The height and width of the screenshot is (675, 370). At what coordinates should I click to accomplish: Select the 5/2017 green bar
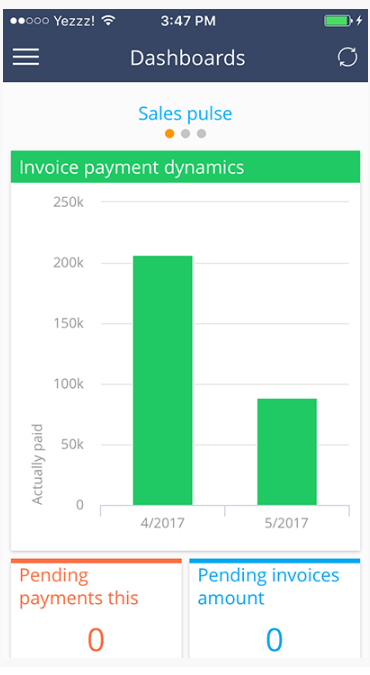(x=287, y=452)
